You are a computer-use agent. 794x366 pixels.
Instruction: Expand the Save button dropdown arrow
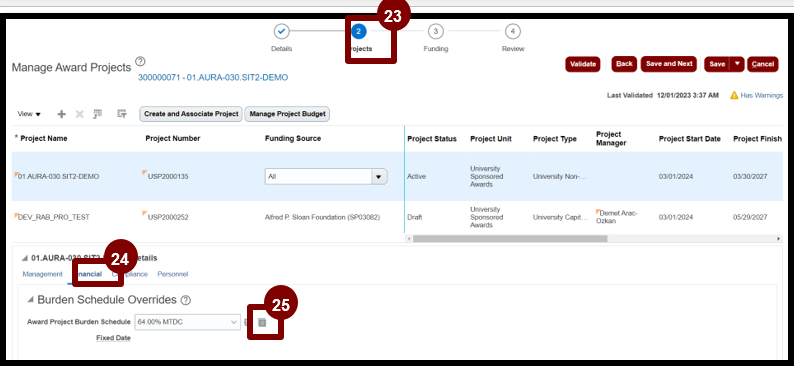coord(737,64)
